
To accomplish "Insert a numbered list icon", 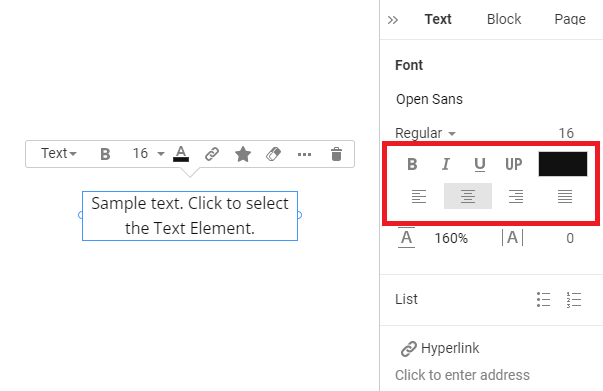I will (574, 299).
